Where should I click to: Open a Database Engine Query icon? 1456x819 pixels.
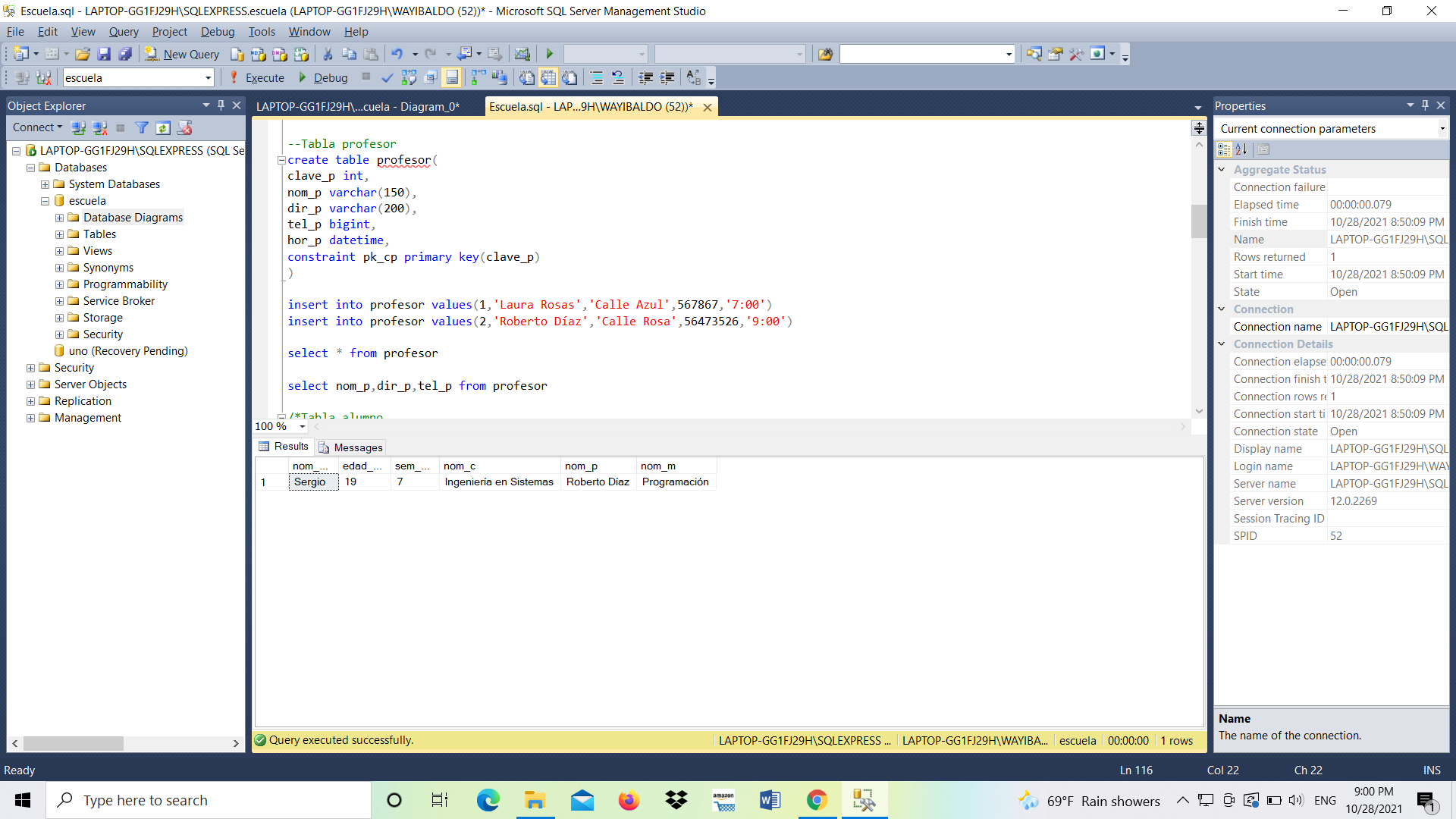[x=237, y=54]
